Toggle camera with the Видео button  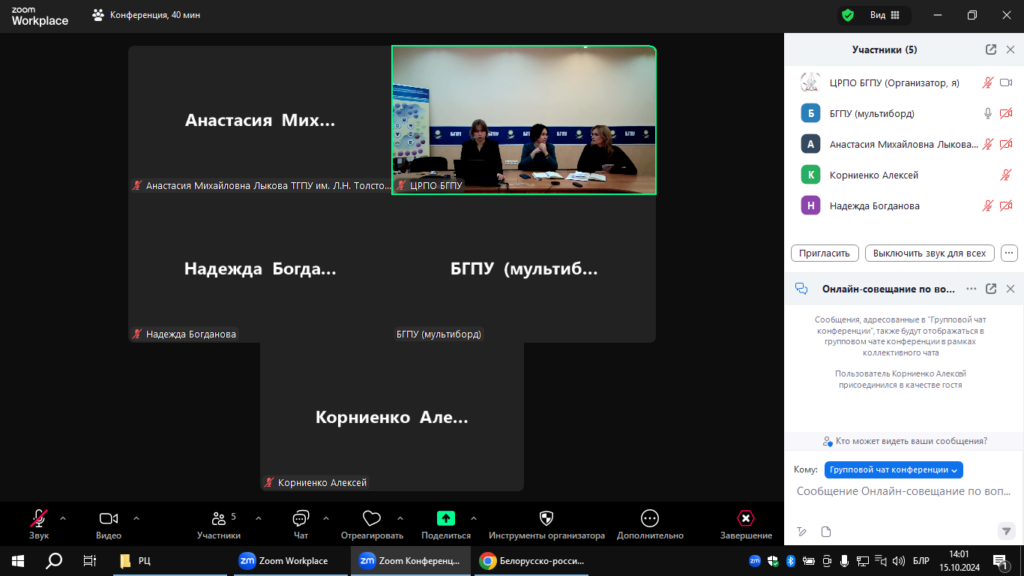[108, 518]
